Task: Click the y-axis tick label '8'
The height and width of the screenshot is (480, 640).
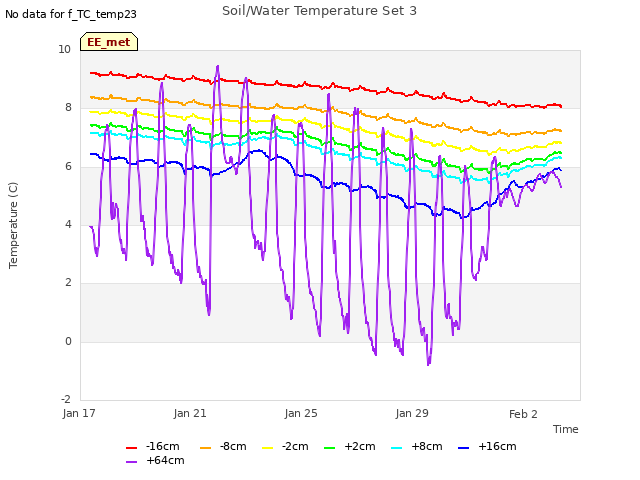Action: pyautogui.click(x=68, y=107)
